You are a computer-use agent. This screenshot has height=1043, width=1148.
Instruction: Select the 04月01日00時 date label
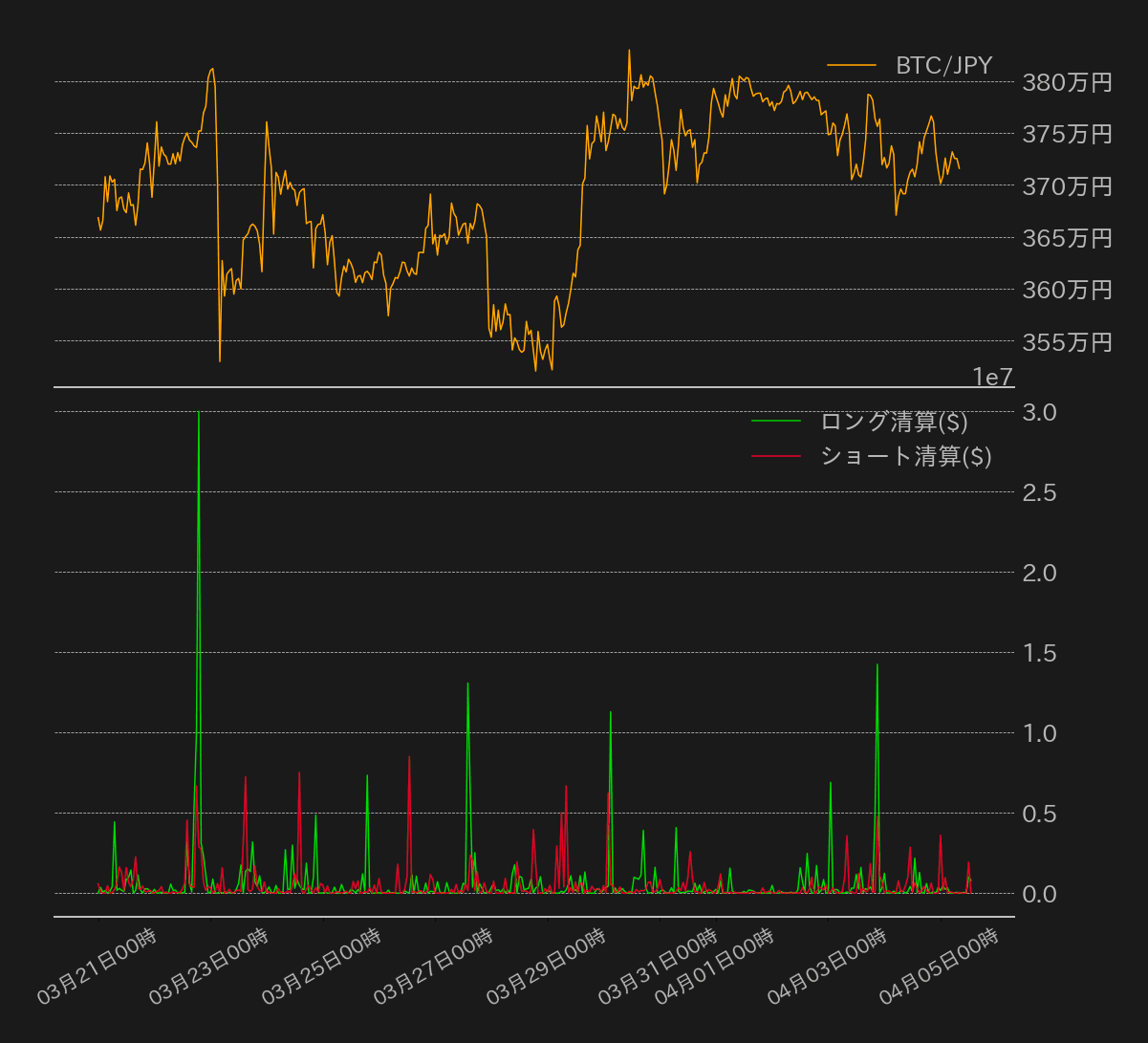[715, 966]
